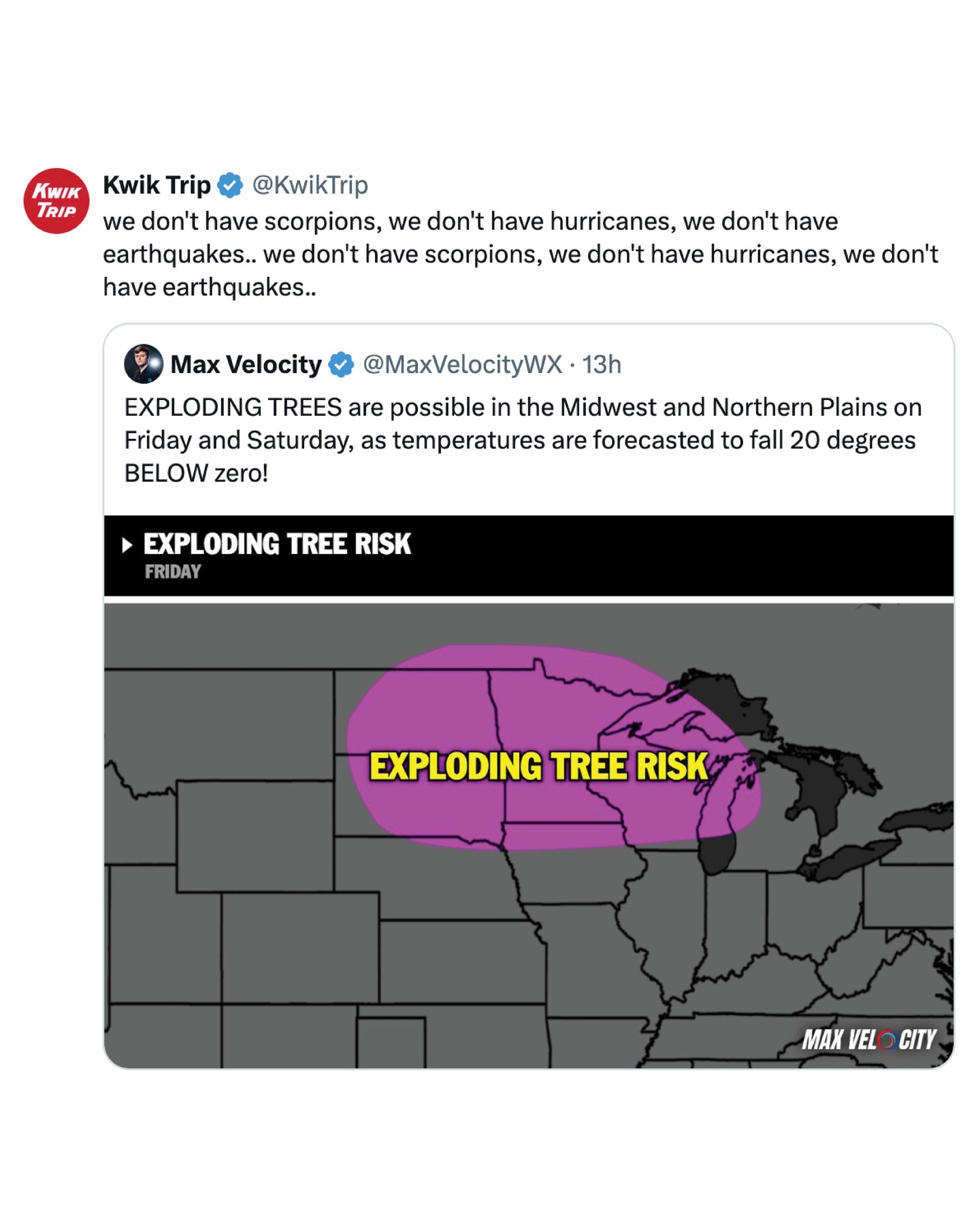Click the FRIDAY label under the map title

coord(173,572)
